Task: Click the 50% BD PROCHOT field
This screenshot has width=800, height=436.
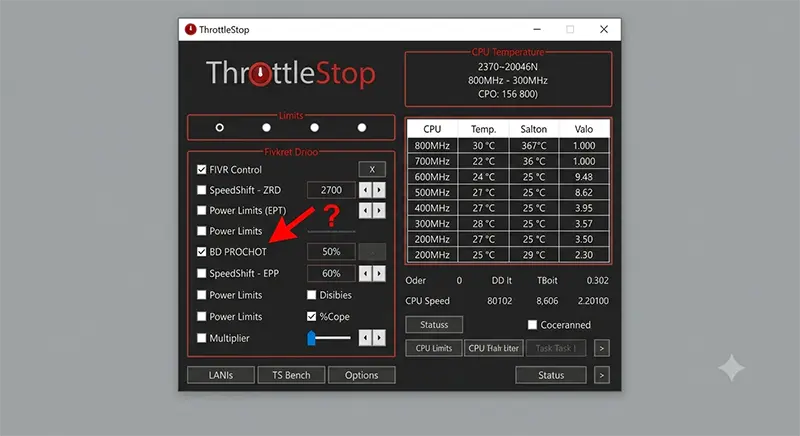Action: [x=331, y=251]
